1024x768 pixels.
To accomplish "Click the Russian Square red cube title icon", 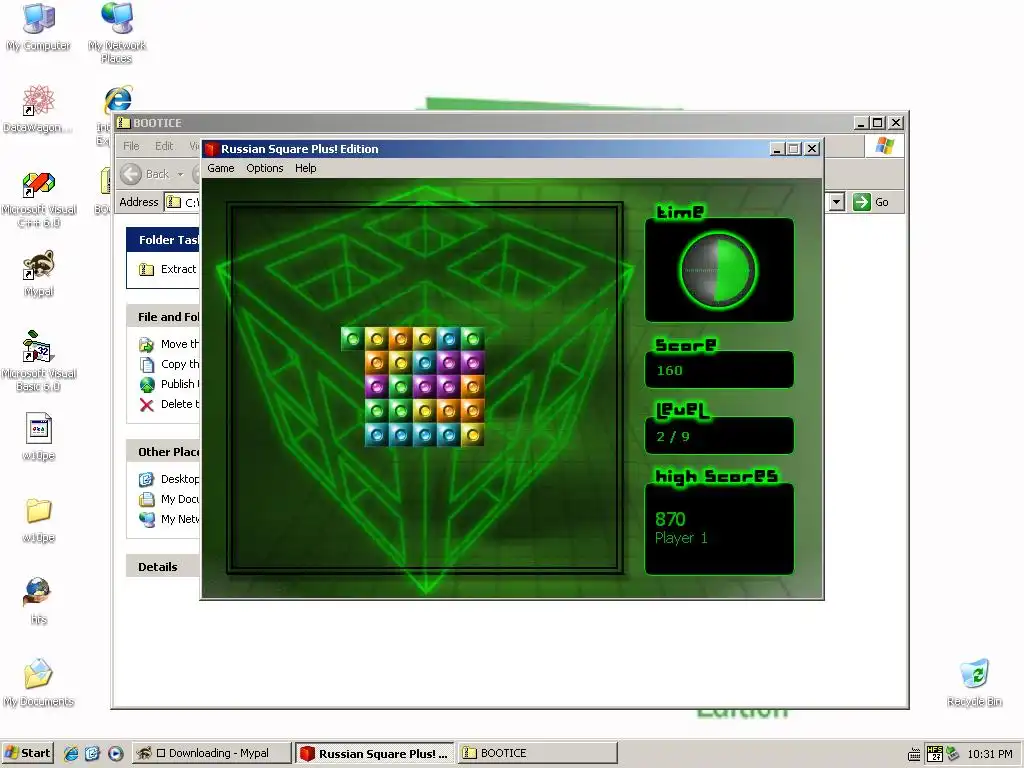I will tap(210, 149).
